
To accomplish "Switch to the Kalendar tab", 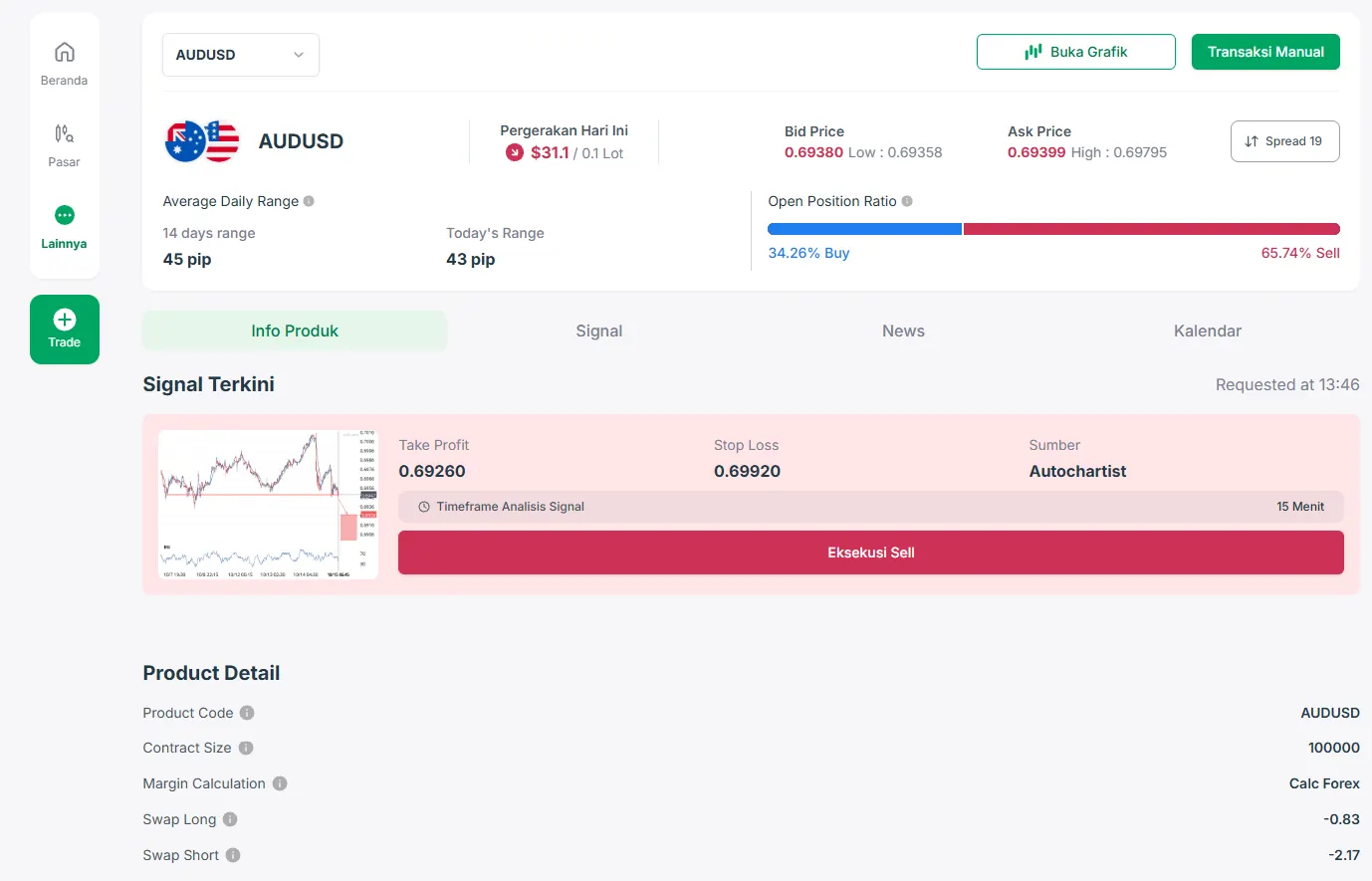I will coord(1208,330).
